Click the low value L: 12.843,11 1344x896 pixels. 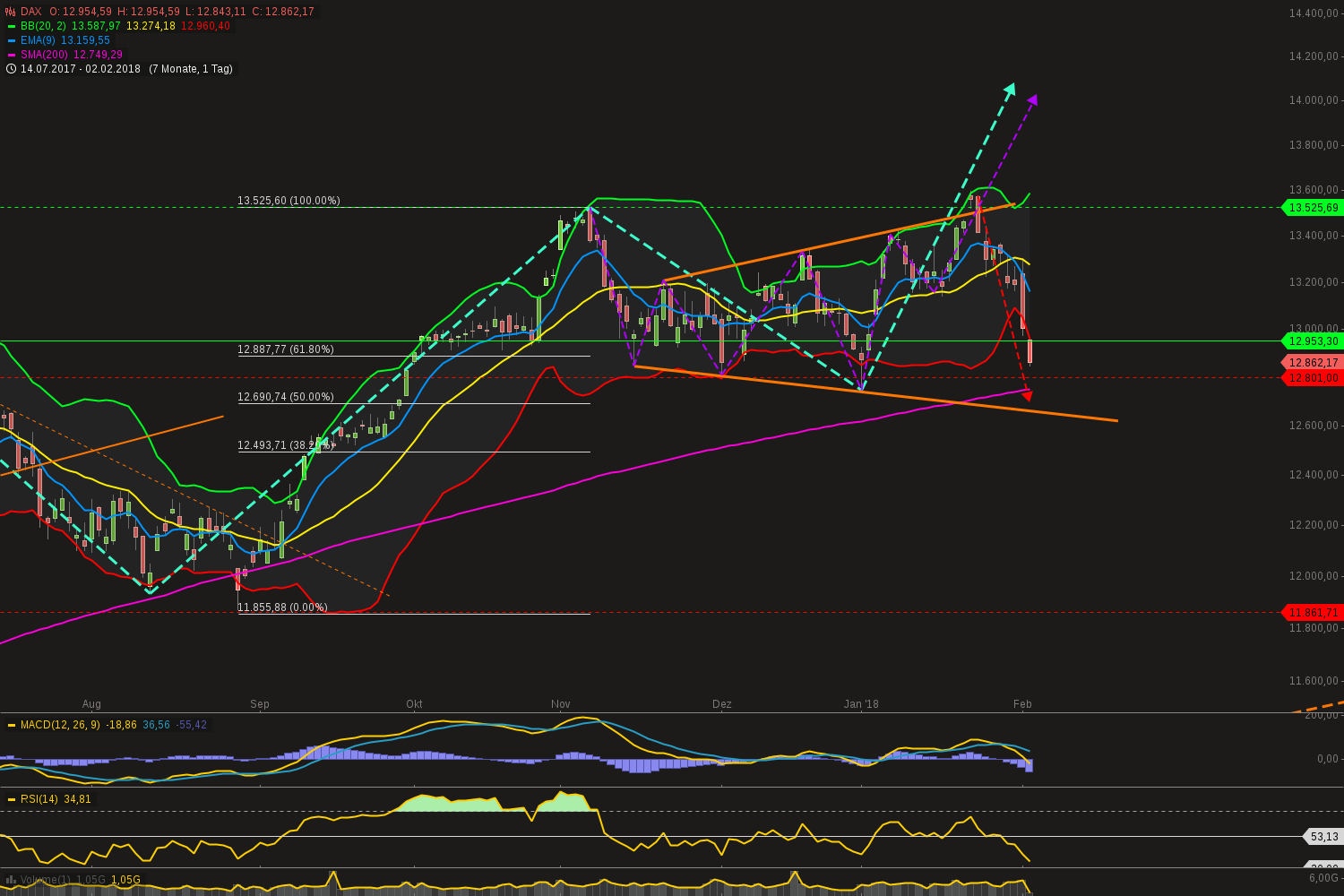click(x=216, y=12)
